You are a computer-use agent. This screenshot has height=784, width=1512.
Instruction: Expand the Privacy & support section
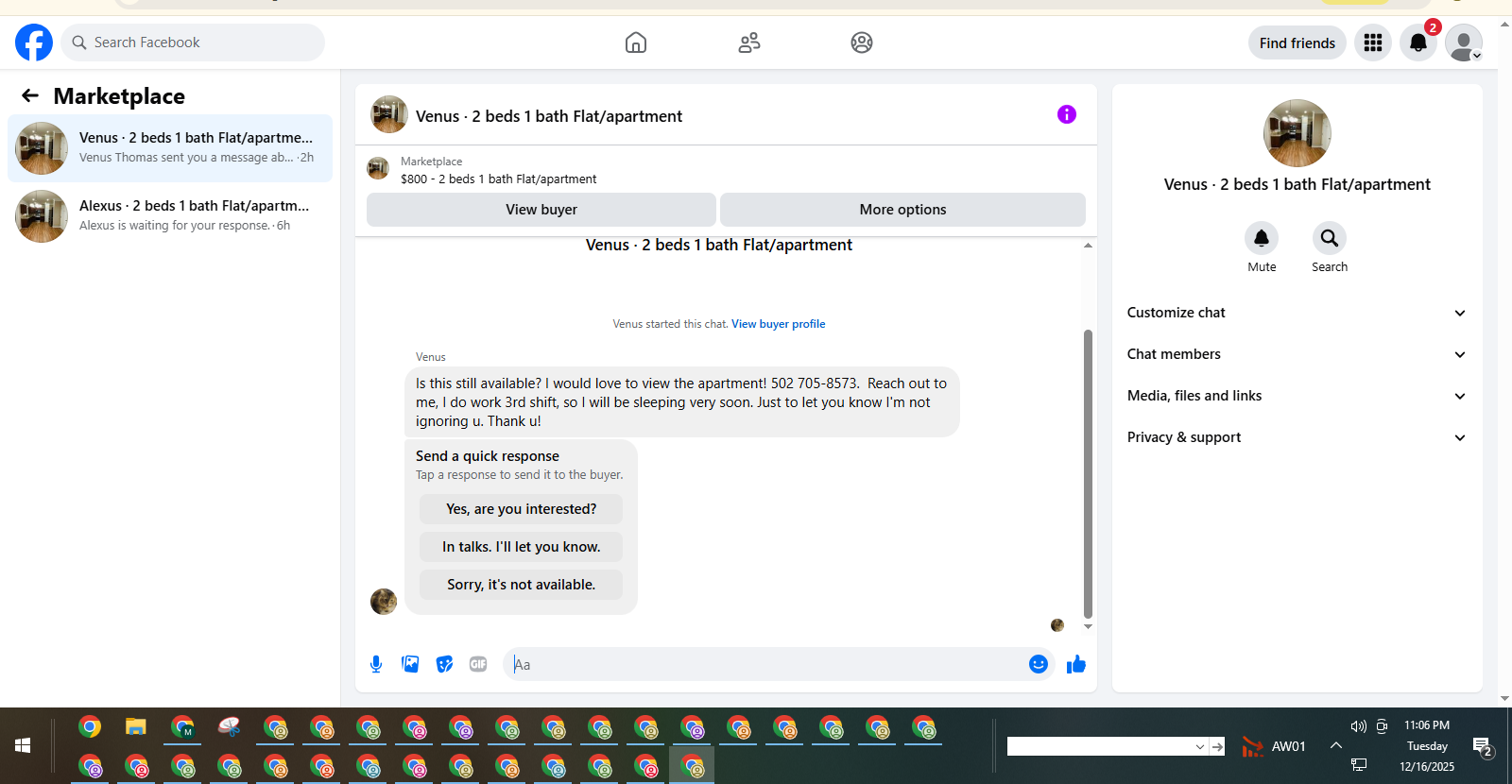coord(1297,437)
